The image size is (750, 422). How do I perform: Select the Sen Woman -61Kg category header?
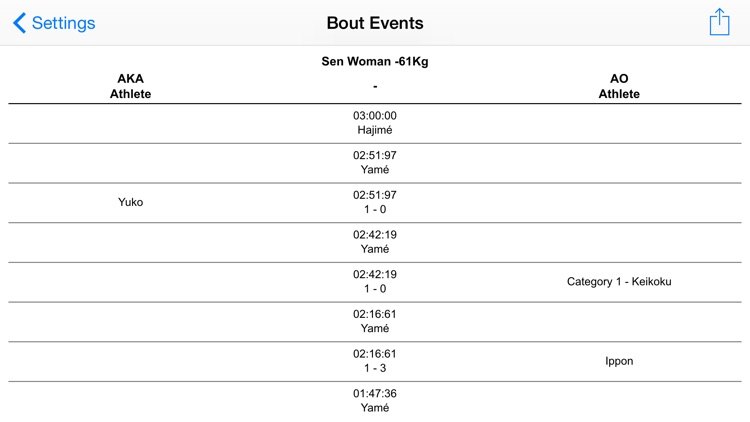pos(375,62)
